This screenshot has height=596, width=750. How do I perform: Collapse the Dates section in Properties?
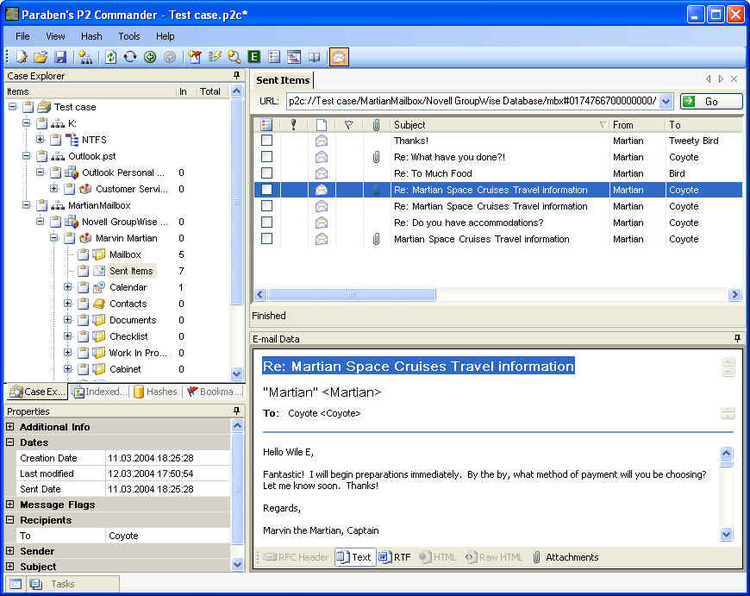[x=10, y=442]
